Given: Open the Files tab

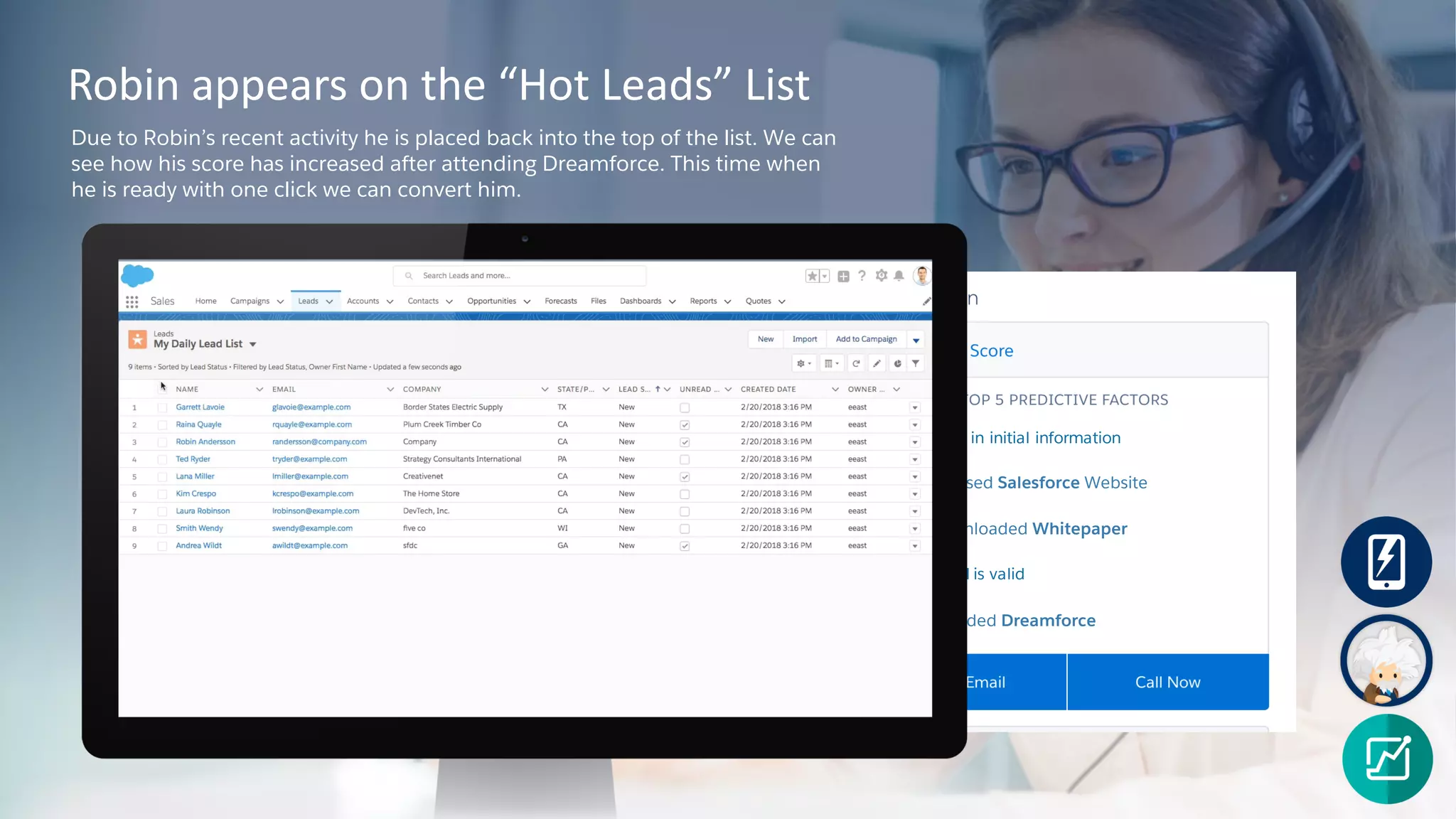Looking at the screenshot, I should pos(599,301).
